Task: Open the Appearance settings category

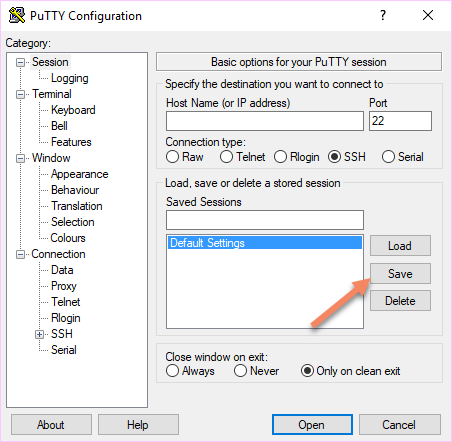Action: 80,174
